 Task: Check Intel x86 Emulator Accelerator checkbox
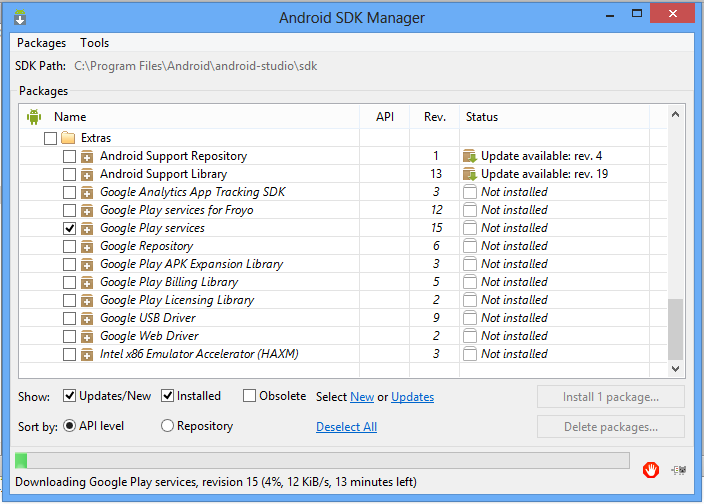(x=69, y=354)
